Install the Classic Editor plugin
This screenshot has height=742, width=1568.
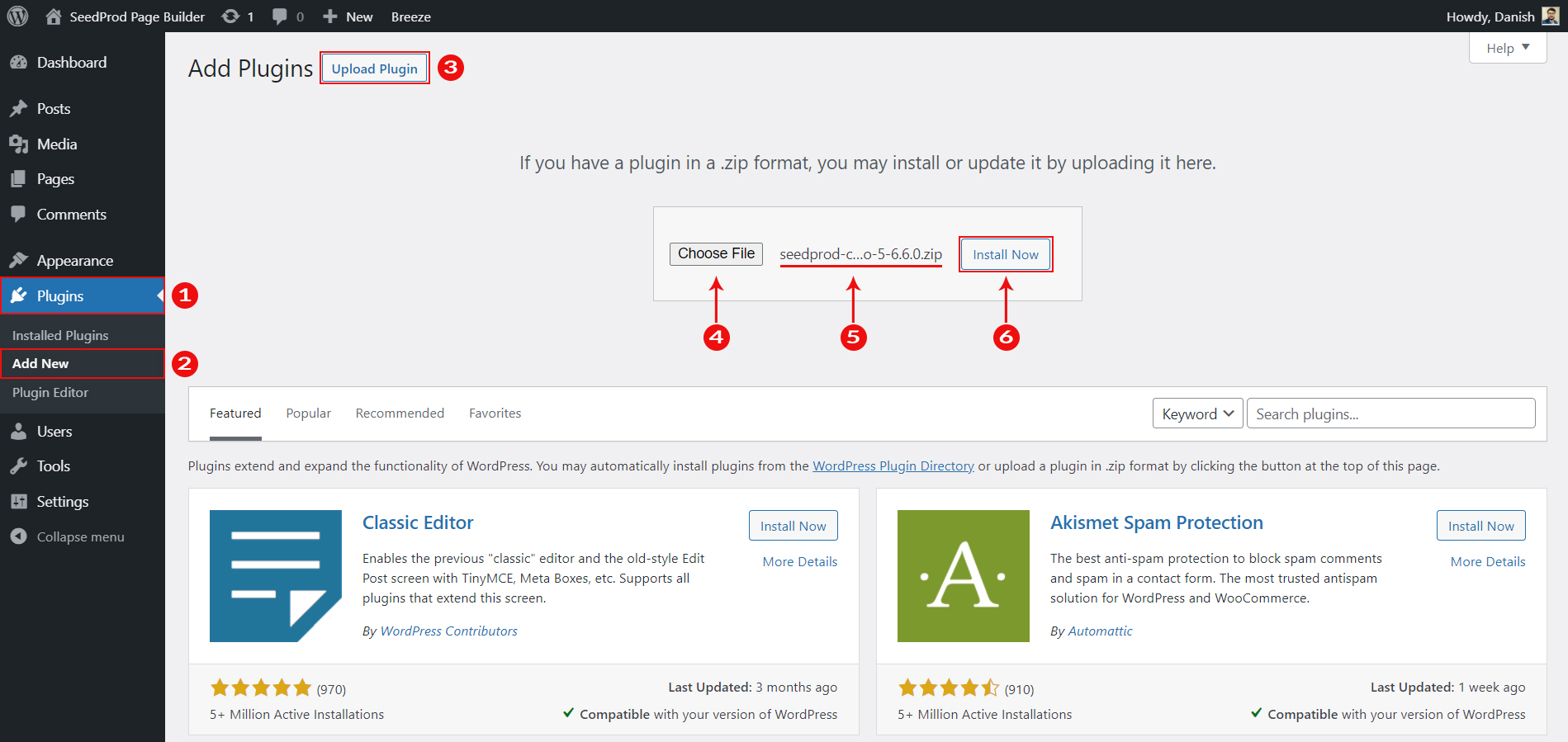click(793, 526)
